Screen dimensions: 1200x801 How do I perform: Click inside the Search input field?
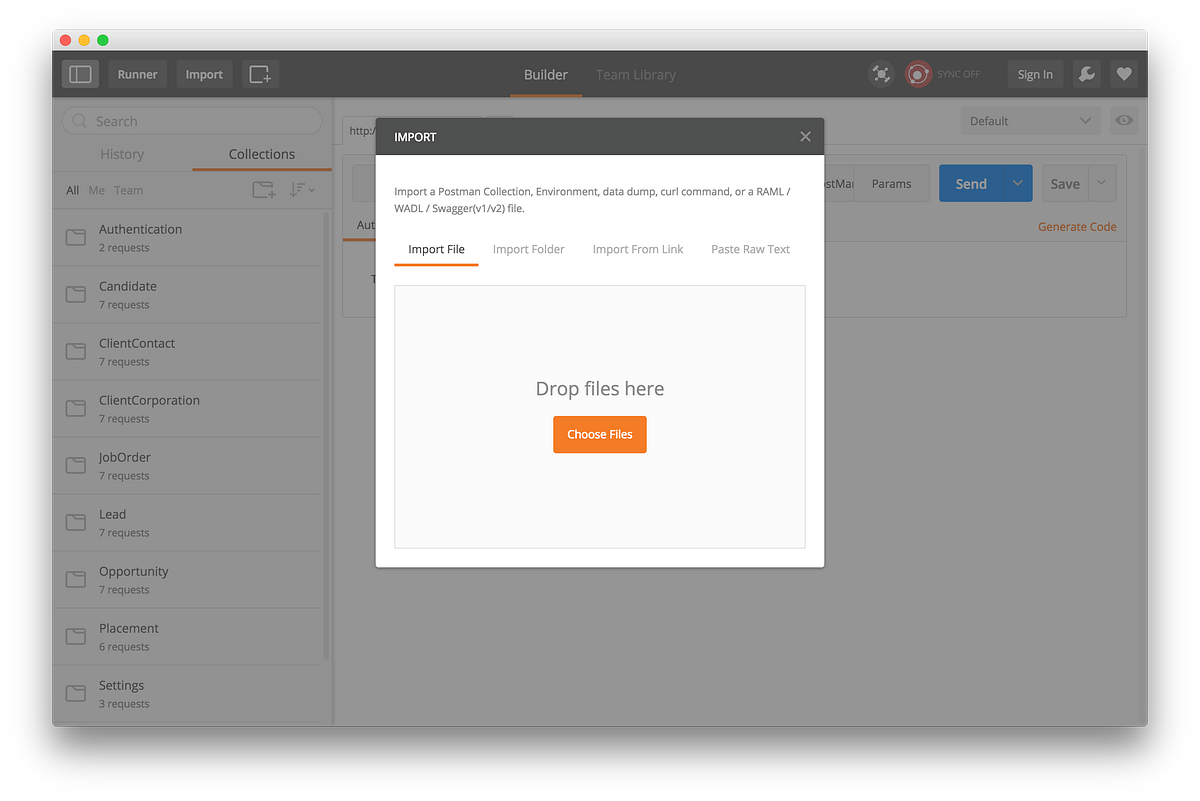190,120
